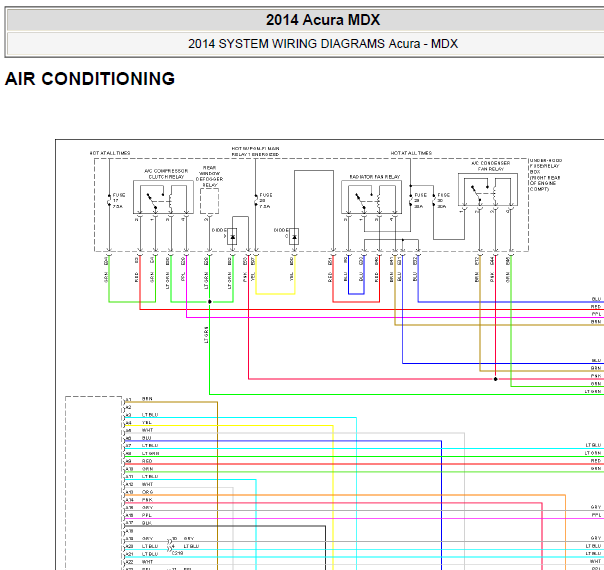Image resolution: width=604 pixels, height=570 pixels.
Task: Click the "WHT" label at pin A12
Action: [x=147, y=484]
